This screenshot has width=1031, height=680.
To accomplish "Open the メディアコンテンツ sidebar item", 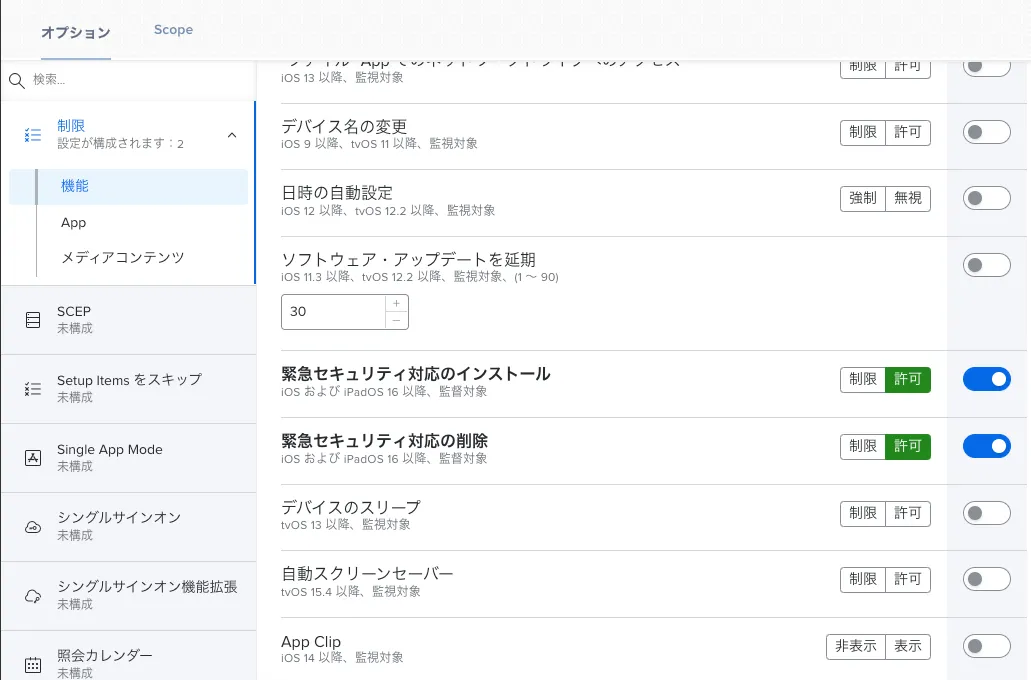I will [x=123, y=257].
